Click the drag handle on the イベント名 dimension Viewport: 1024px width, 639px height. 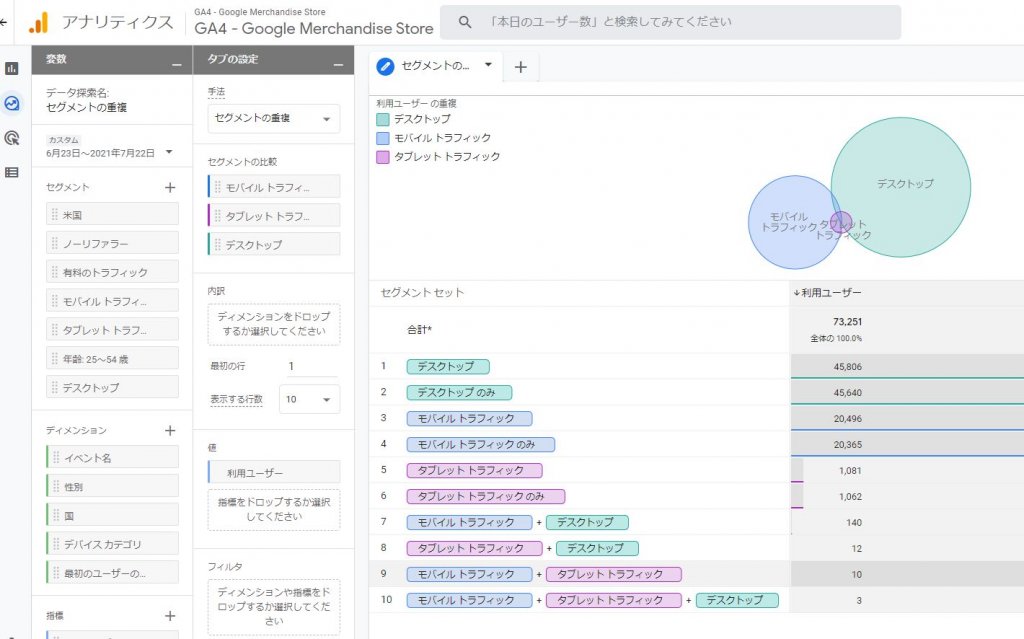tap(56, 458)
